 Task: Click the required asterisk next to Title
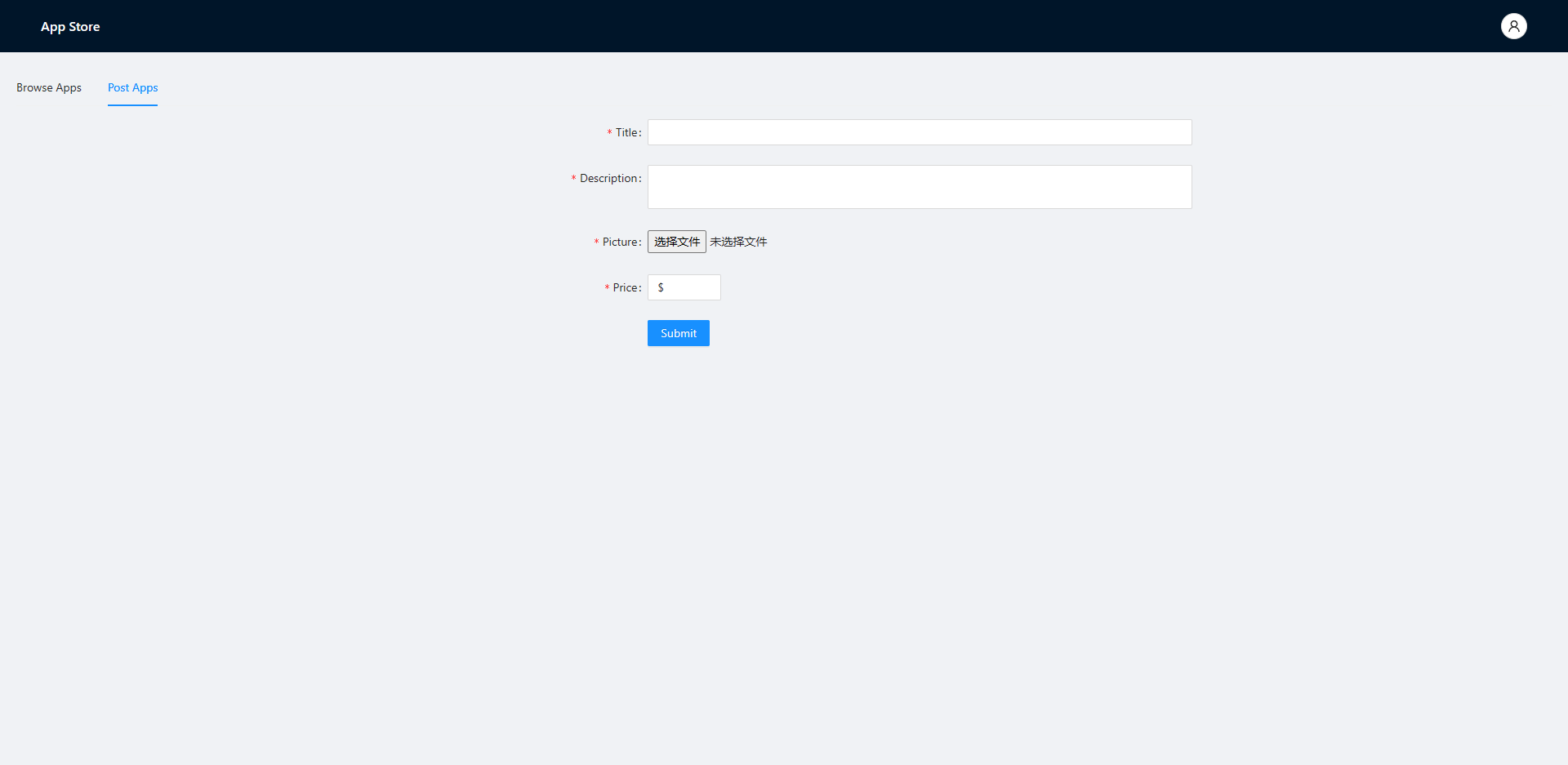click(608, 131)
